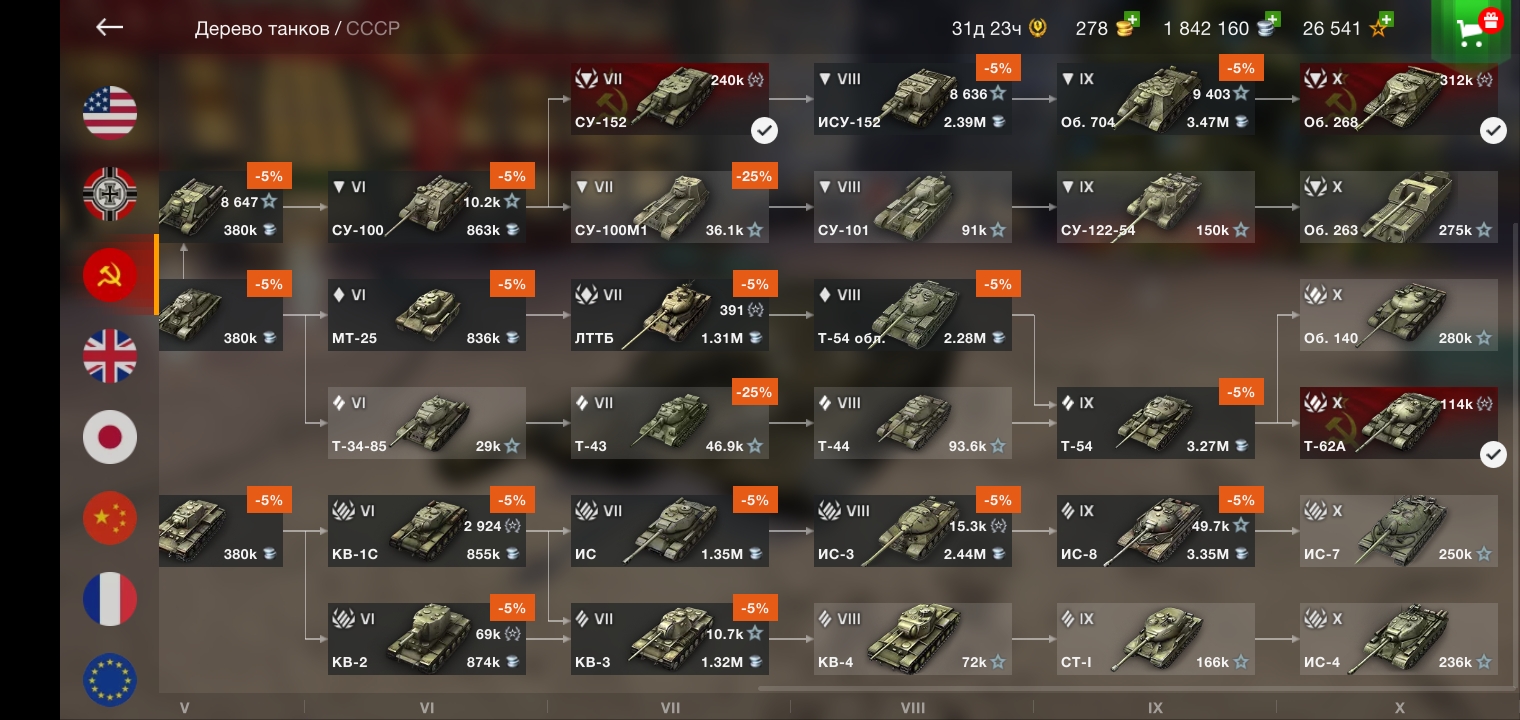The height and width of the screenshot is (720, 1520).
Task: Switch to the United Kingdom flag icon
Action: (x=110, y=356)
